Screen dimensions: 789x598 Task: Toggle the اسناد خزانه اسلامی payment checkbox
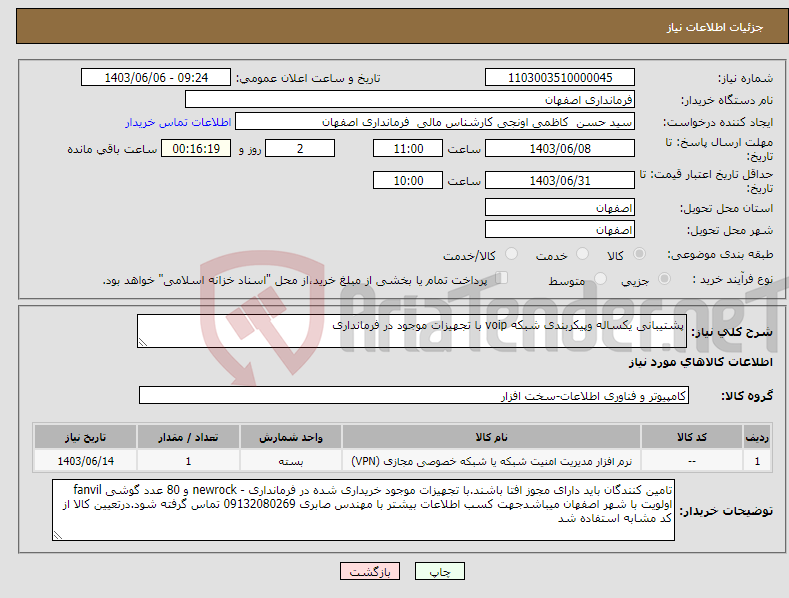coord(501,278)
